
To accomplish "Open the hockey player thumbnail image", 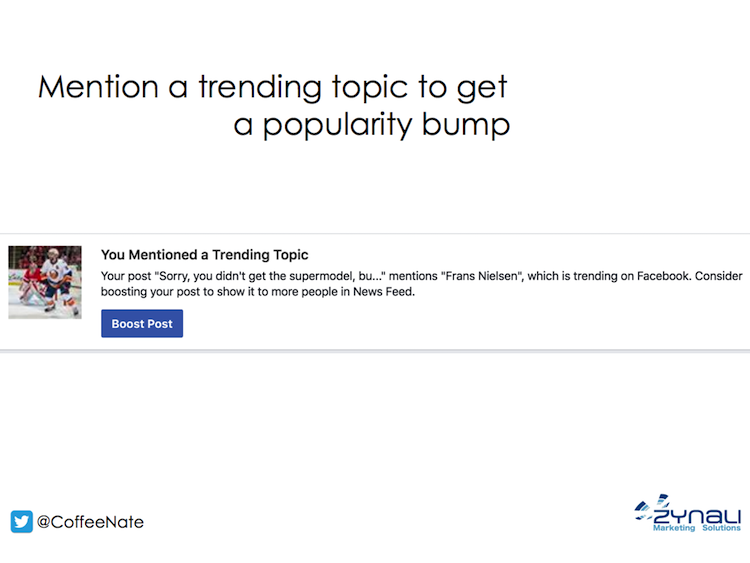I will click(45, 282).
